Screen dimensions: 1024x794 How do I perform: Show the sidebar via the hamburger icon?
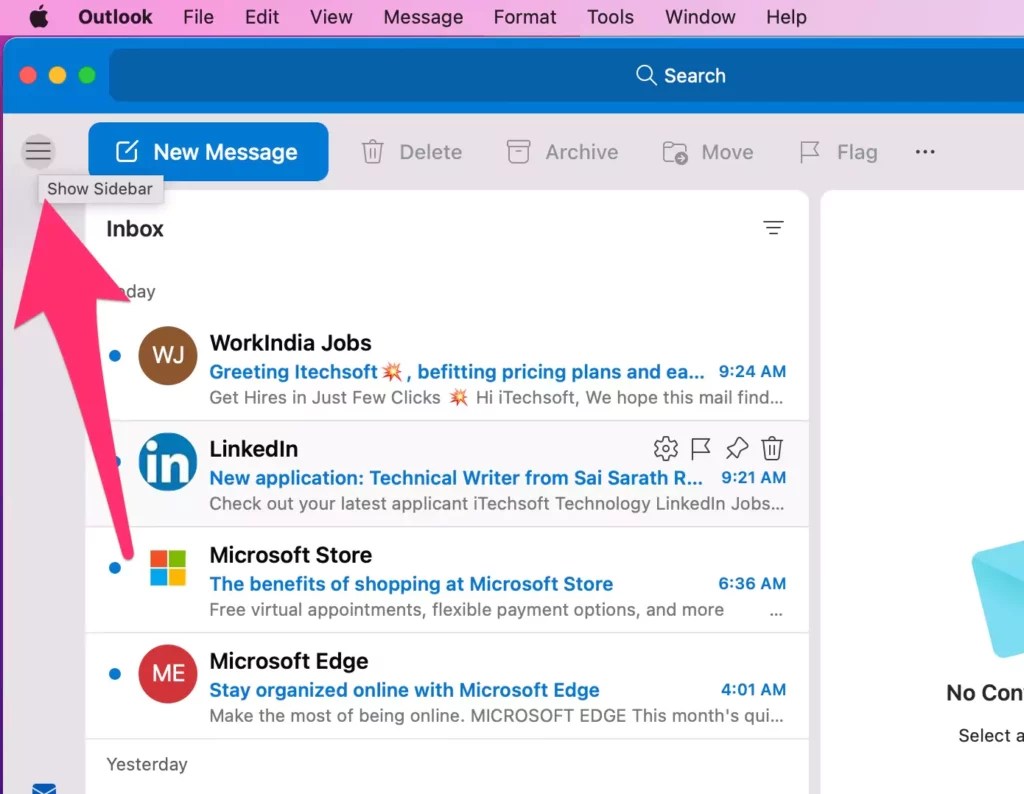[37, 151]
